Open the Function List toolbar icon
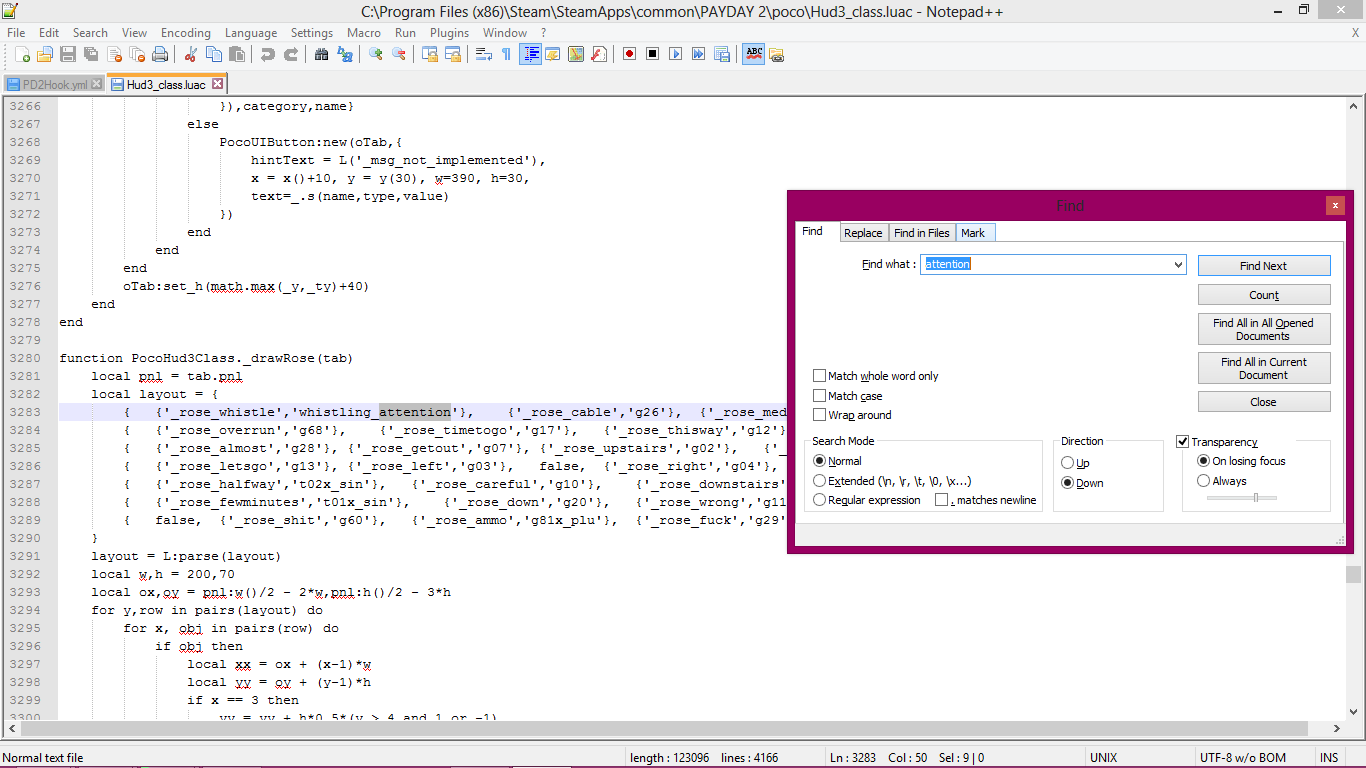This screenshot has width=1366, height=768. pos(599,54)
